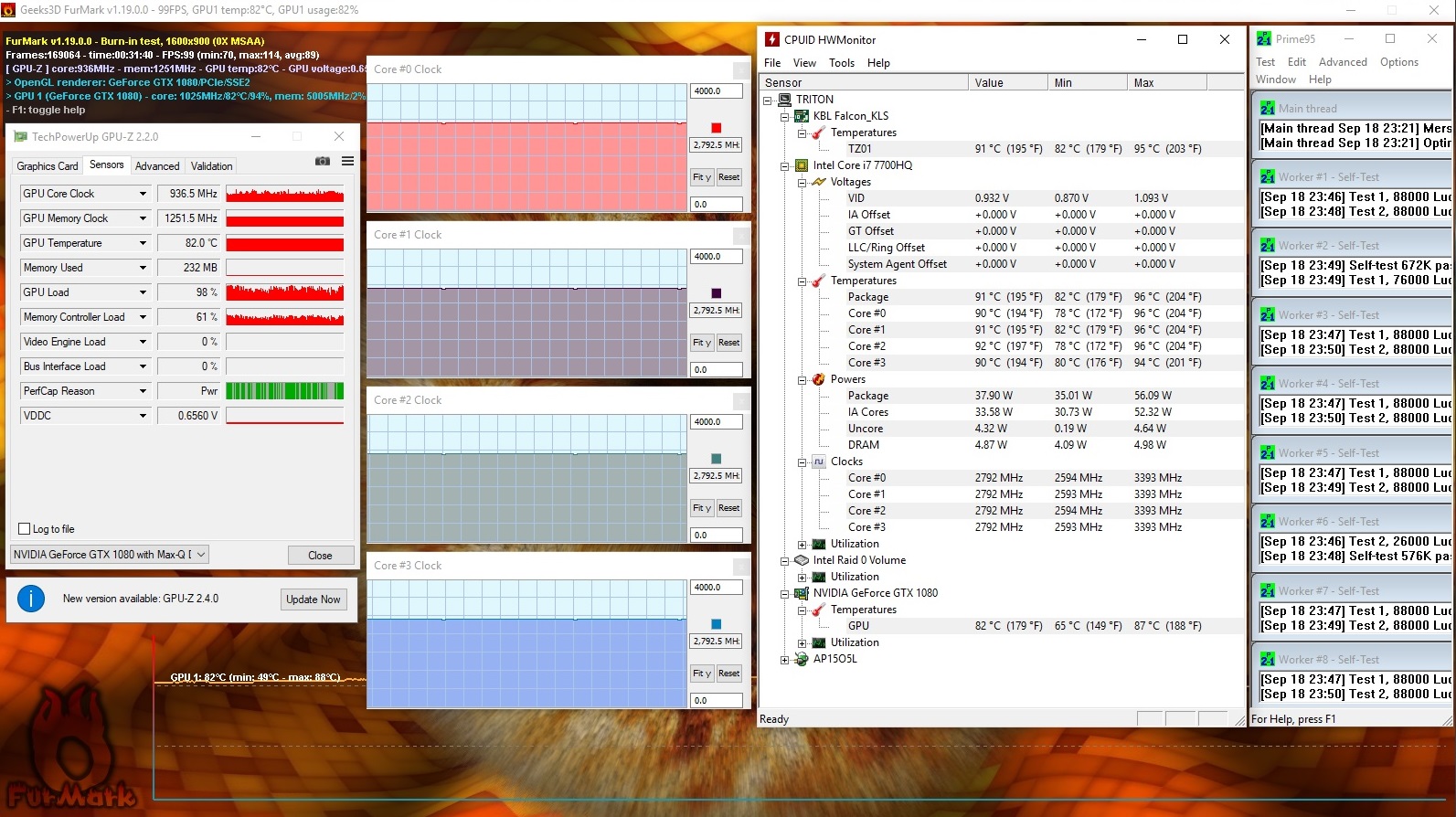This screenshot has width=1456, height=817.
Task: Click the dark purple swatch for Core #1 Clock
Action: click(717, 293)
